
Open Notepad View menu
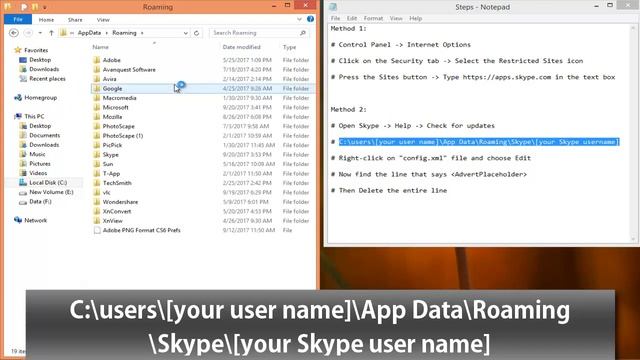pyautogui.click(x=396, y=18)
